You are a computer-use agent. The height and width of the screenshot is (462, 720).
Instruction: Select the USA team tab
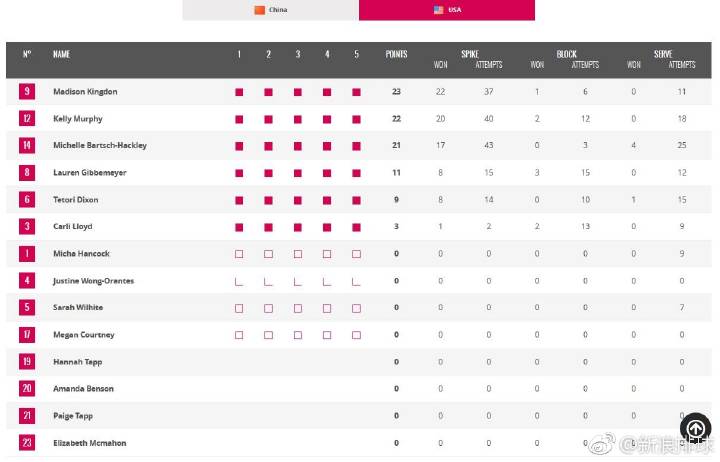(x=447, y=10)
